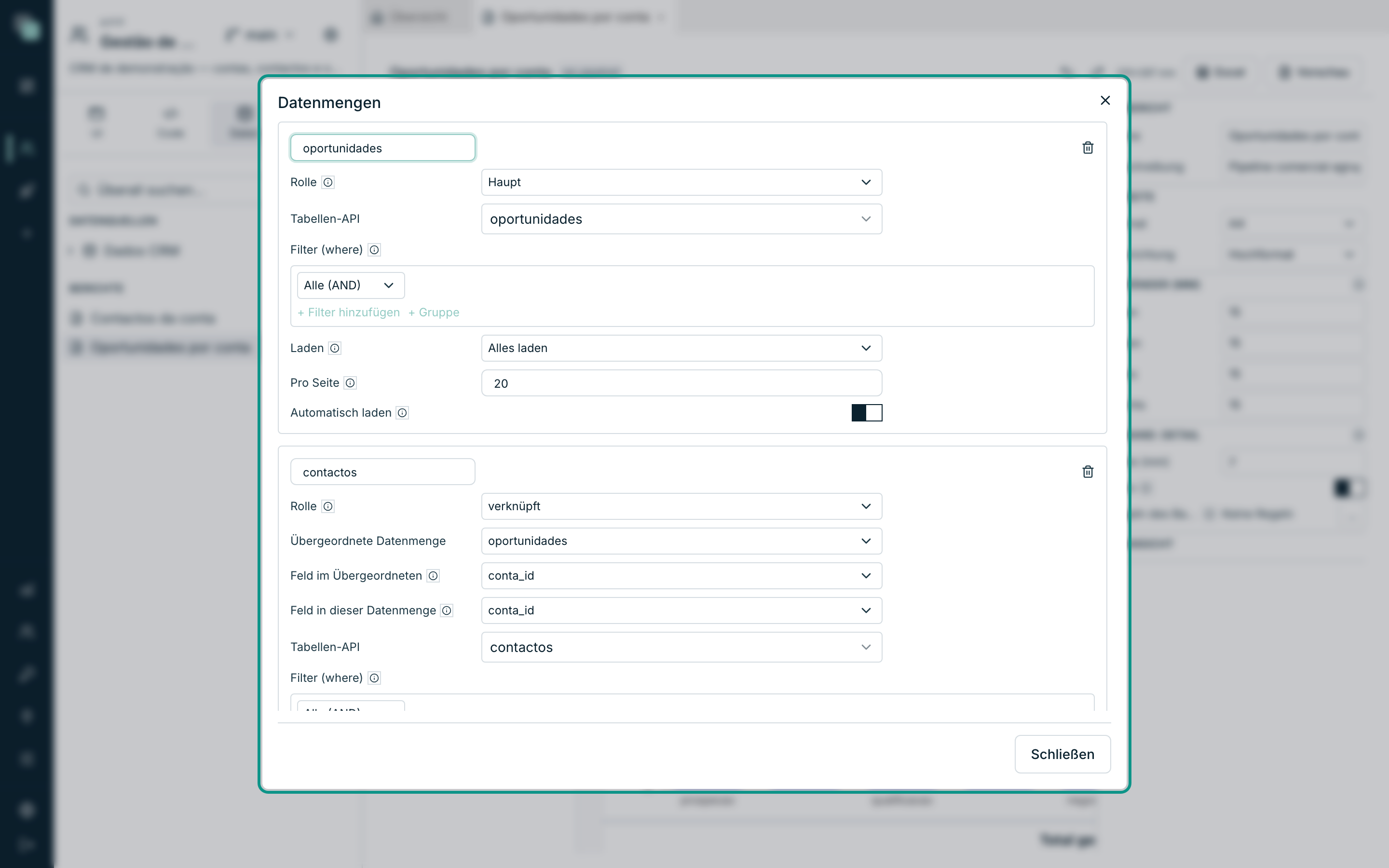Screen dimensions: 1389x868
Task: Show info for oportunidades Rolle
Action: click(x=328, y=182)
